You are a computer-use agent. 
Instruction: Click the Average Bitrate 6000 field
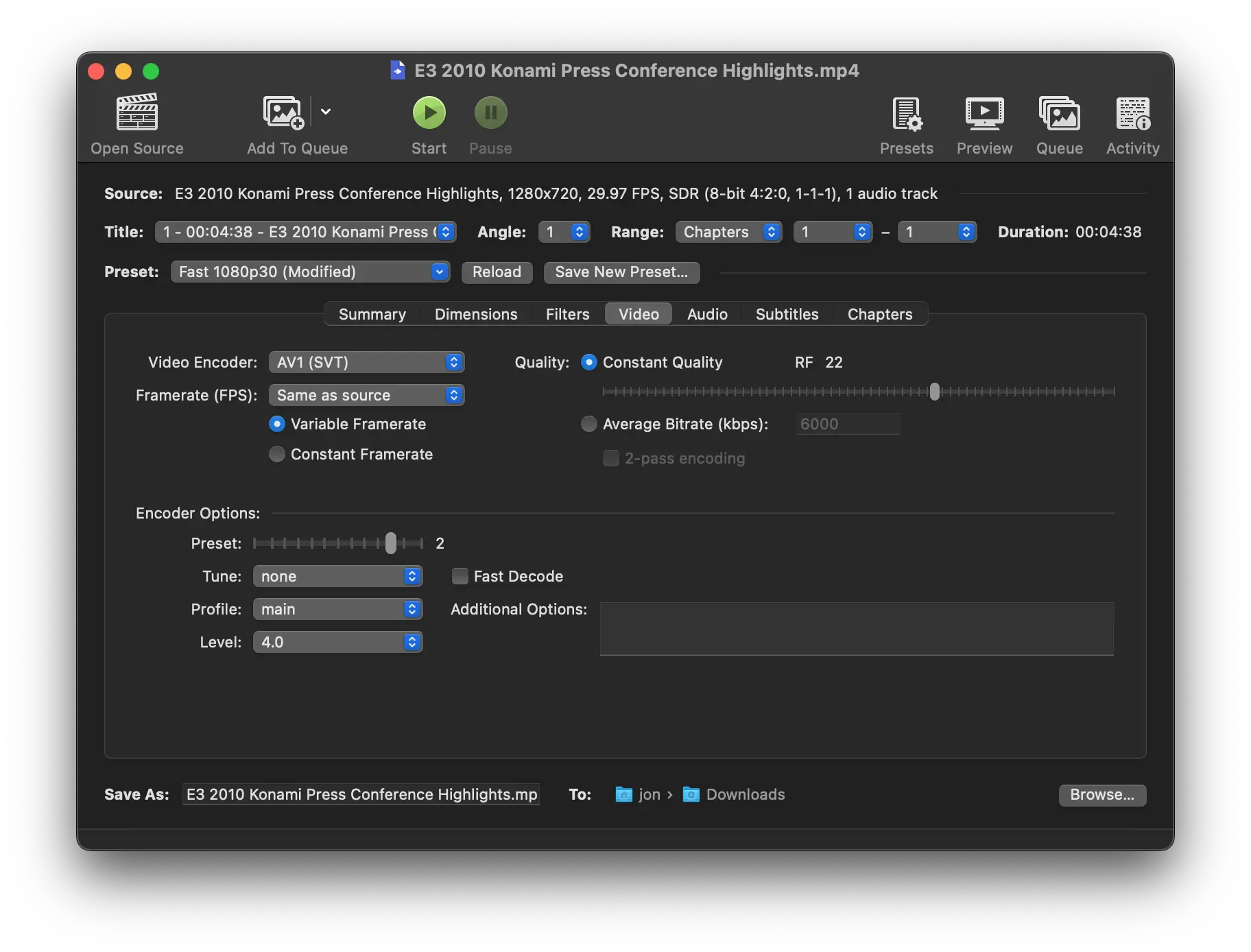[x=848, y=424]
